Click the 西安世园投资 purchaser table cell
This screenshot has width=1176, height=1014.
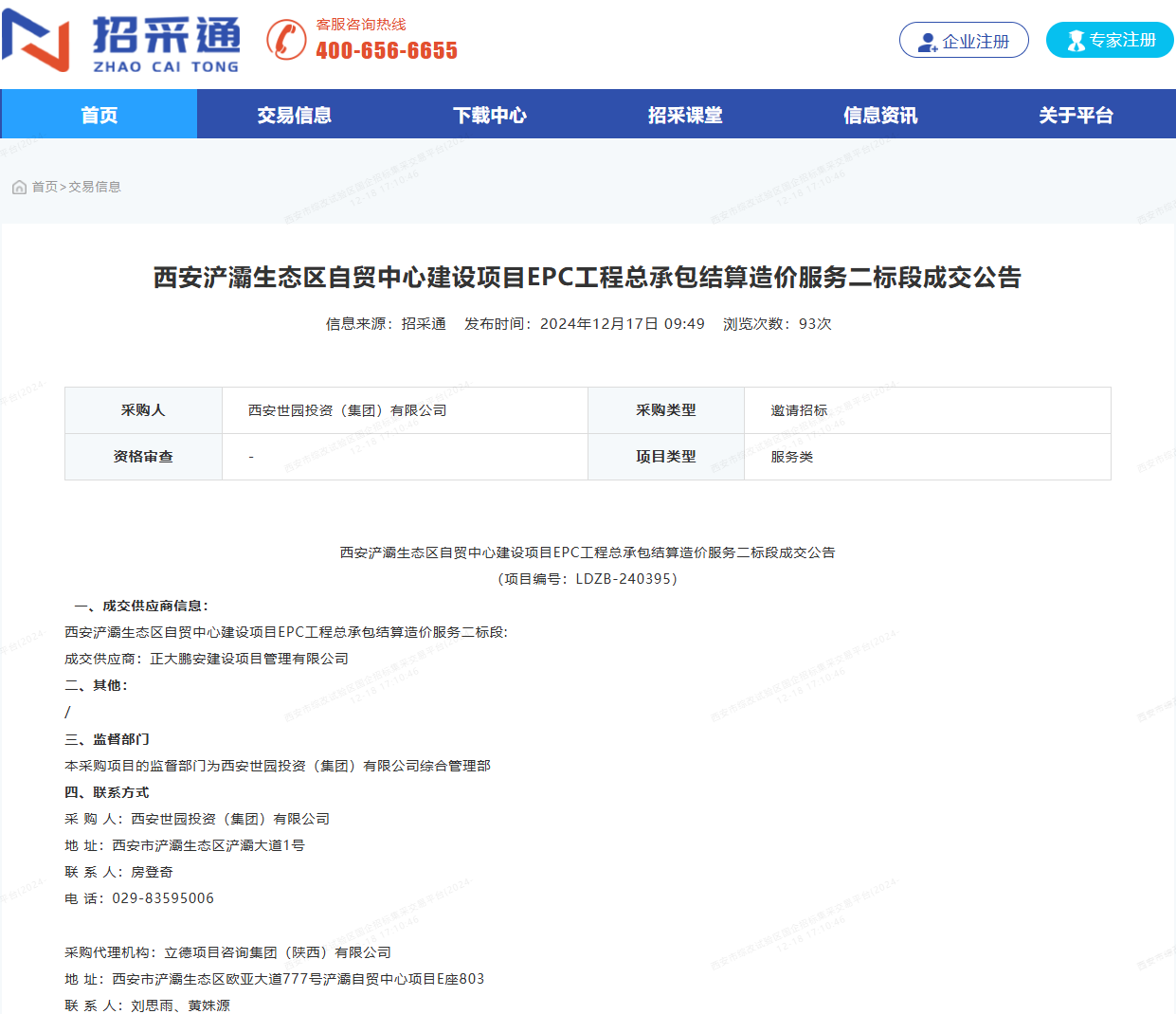[x=347, y=410]
